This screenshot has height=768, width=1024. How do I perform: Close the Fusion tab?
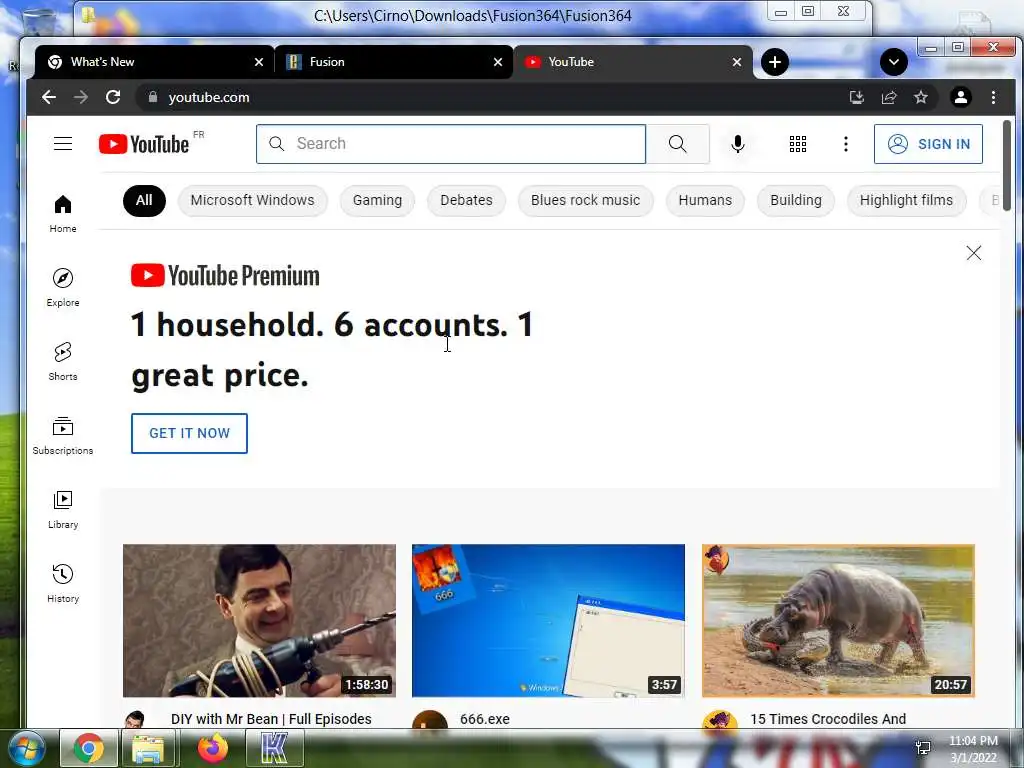click(498, 62)
